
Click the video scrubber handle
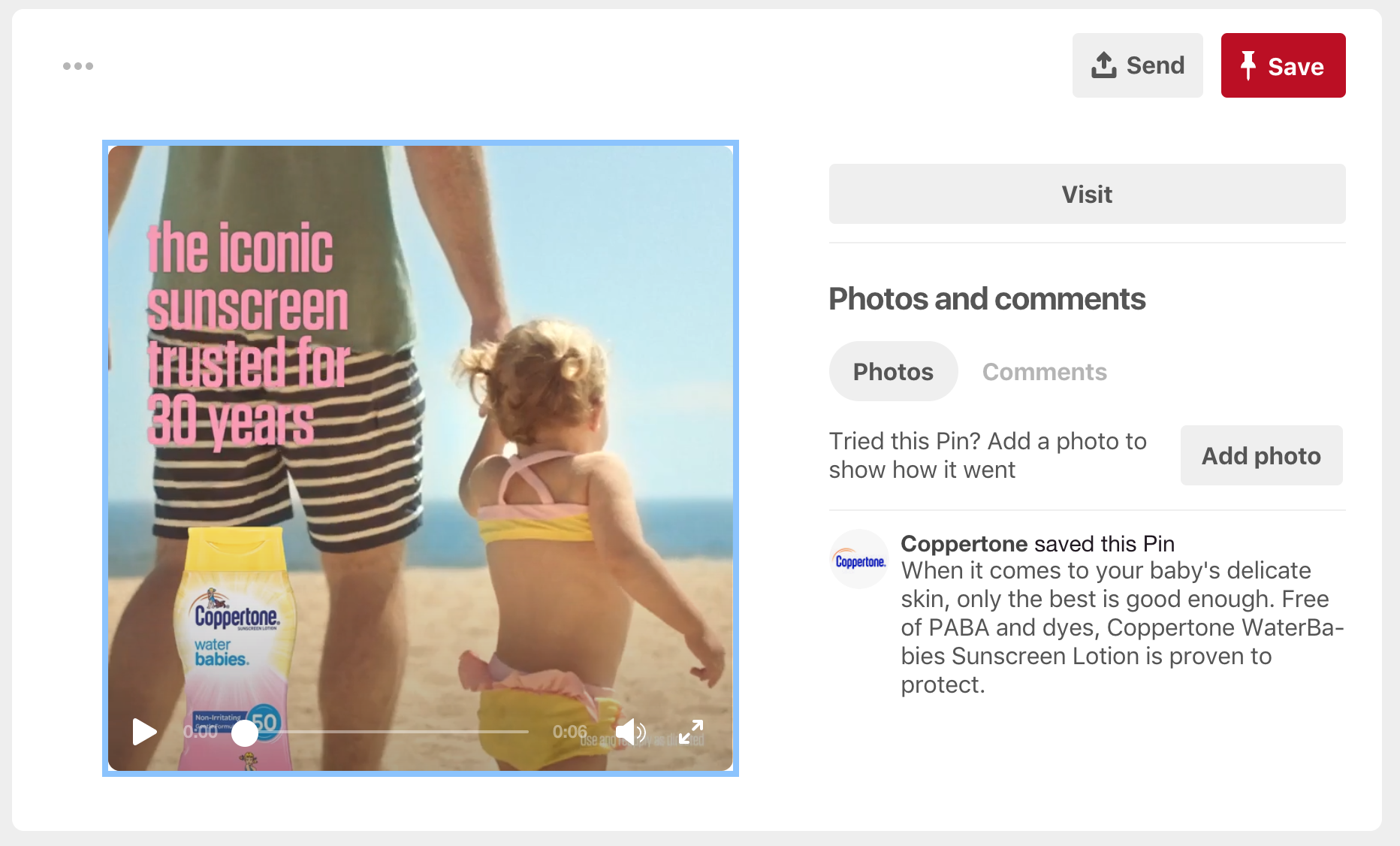[244, 733]
